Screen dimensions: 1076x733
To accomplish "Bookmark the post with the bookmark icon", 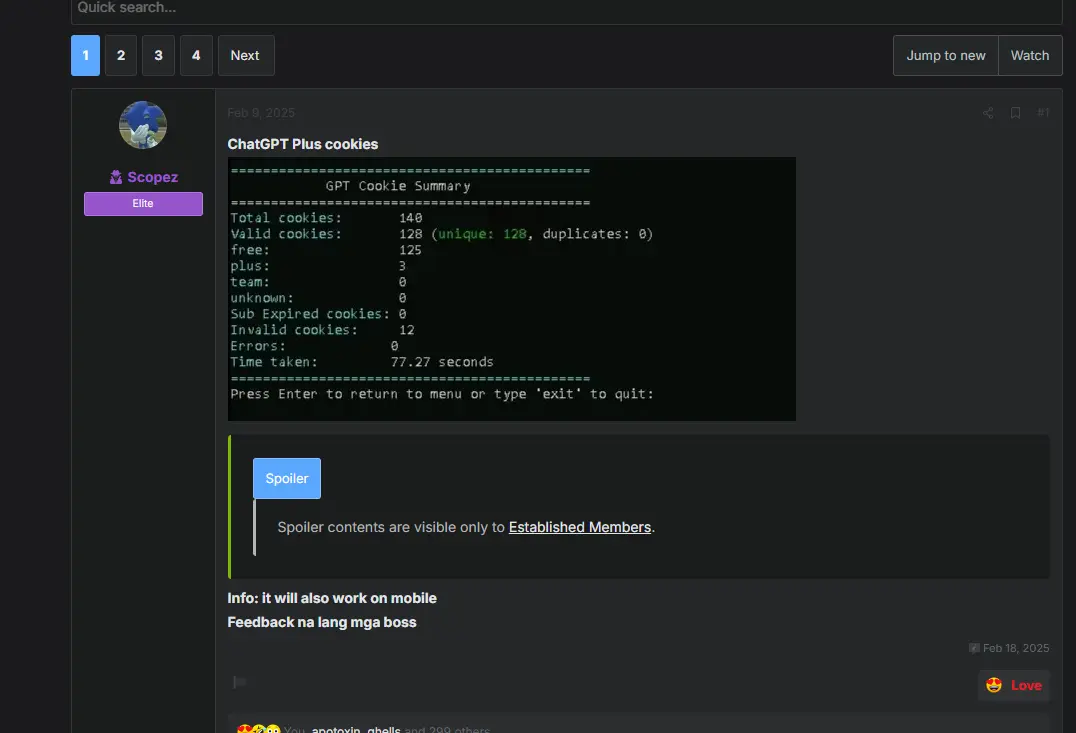I will point(1015,113).
